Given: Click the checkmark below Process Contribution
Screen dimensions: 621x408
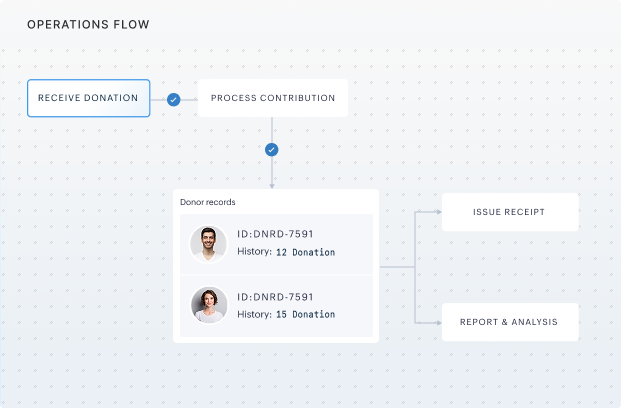Looking at the screenshot, I should [271, 150].
